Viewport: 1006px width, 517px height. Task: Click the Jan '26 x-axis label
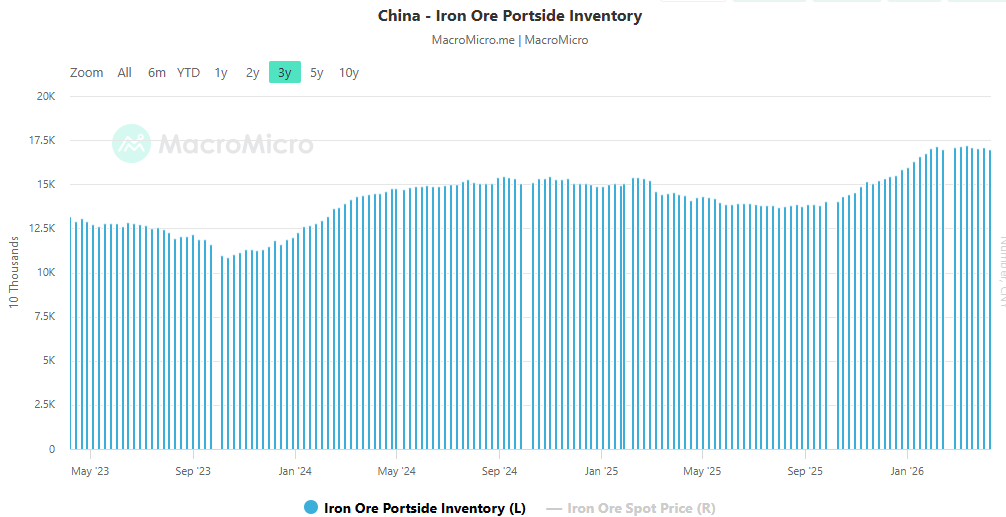906,470
